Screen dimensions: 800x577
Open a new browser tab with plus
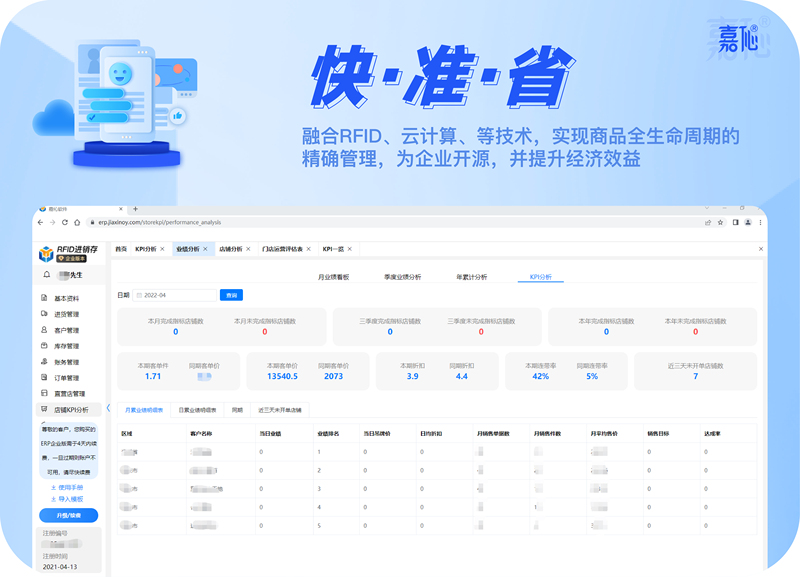coord(135,209)
